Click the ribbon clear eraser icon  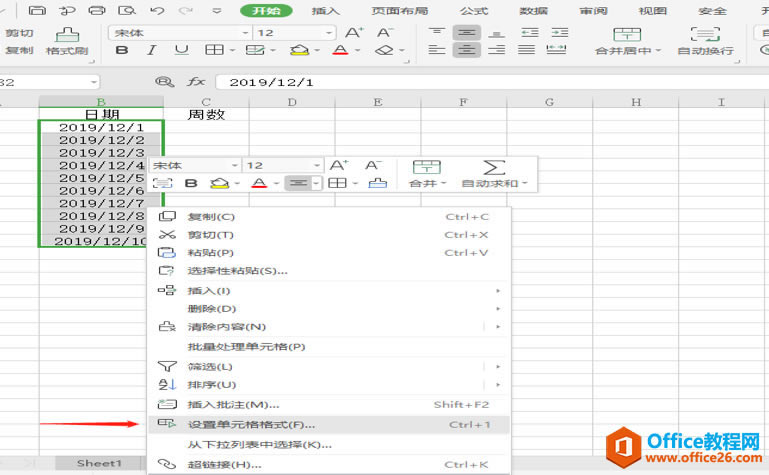click(x=384, y=50)
